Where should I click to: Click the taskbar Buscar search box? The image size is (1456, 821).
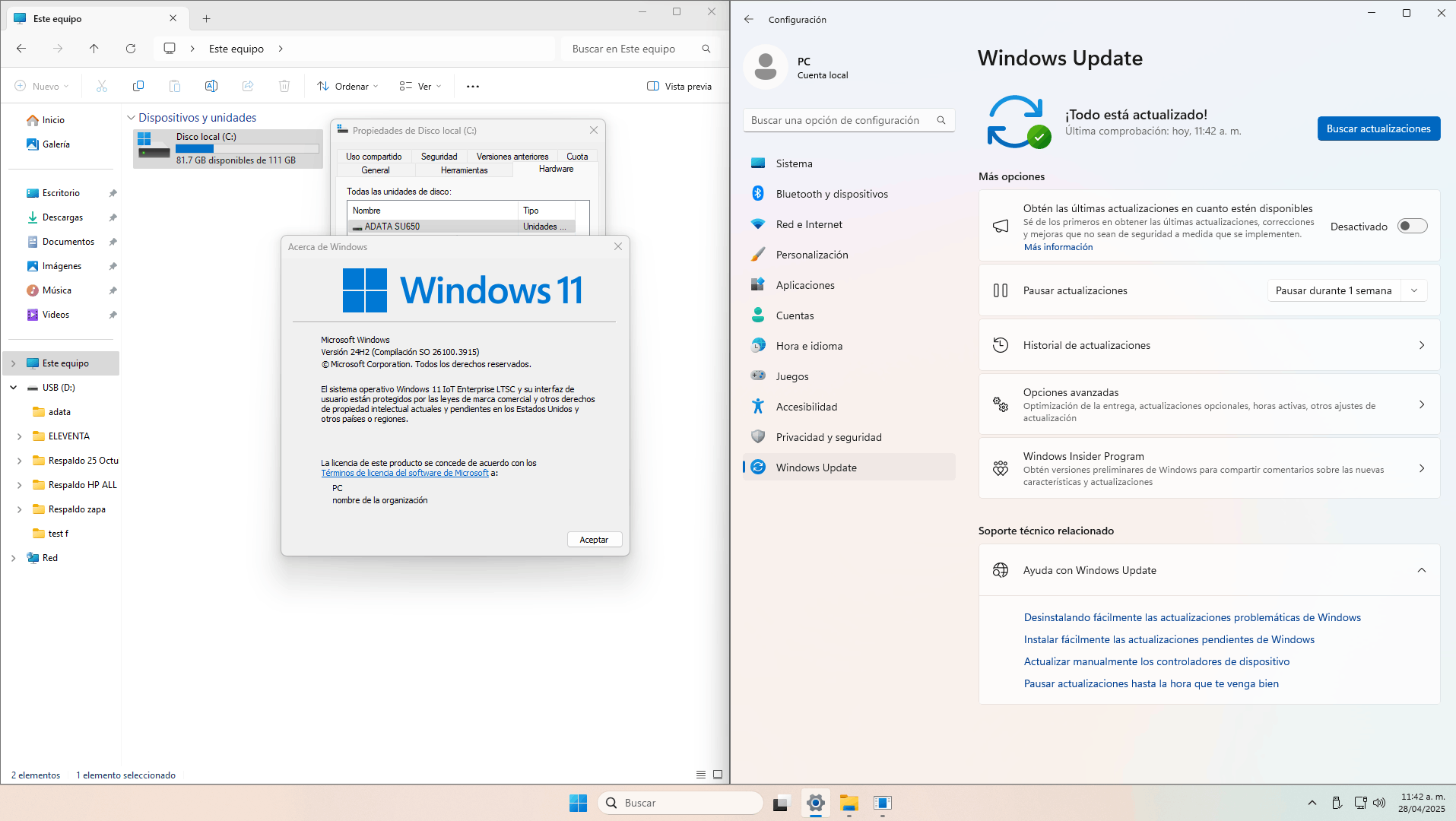tap(680, 803)
